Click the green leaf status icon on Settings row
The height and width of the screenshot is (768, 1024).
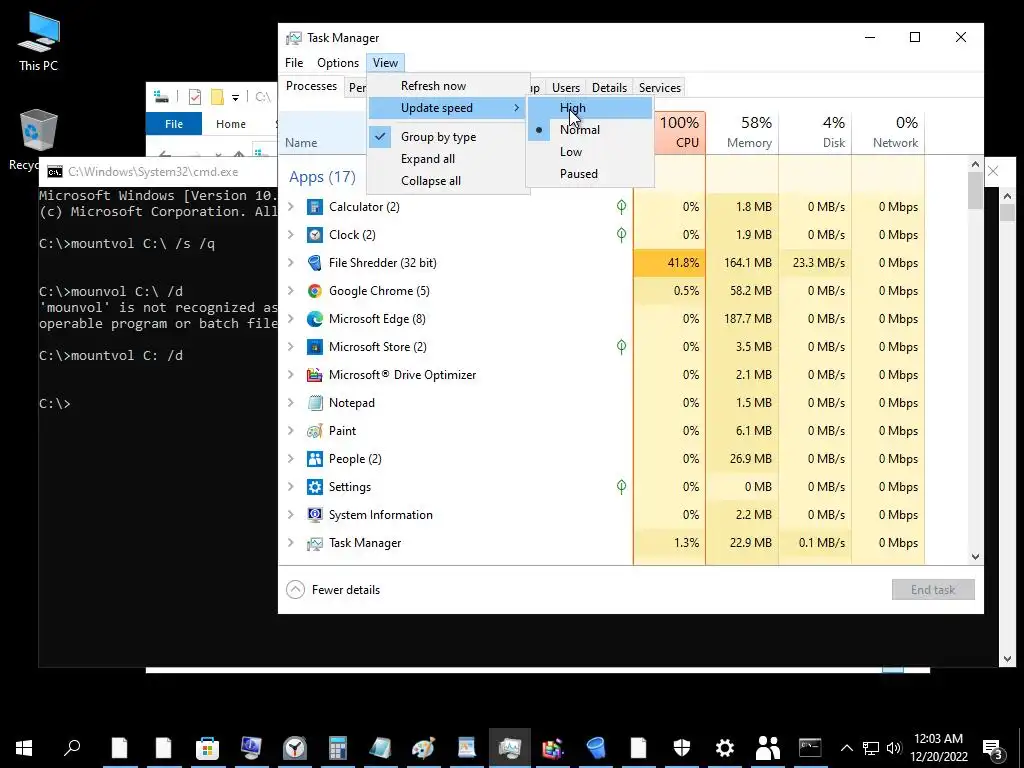point(621,487)
